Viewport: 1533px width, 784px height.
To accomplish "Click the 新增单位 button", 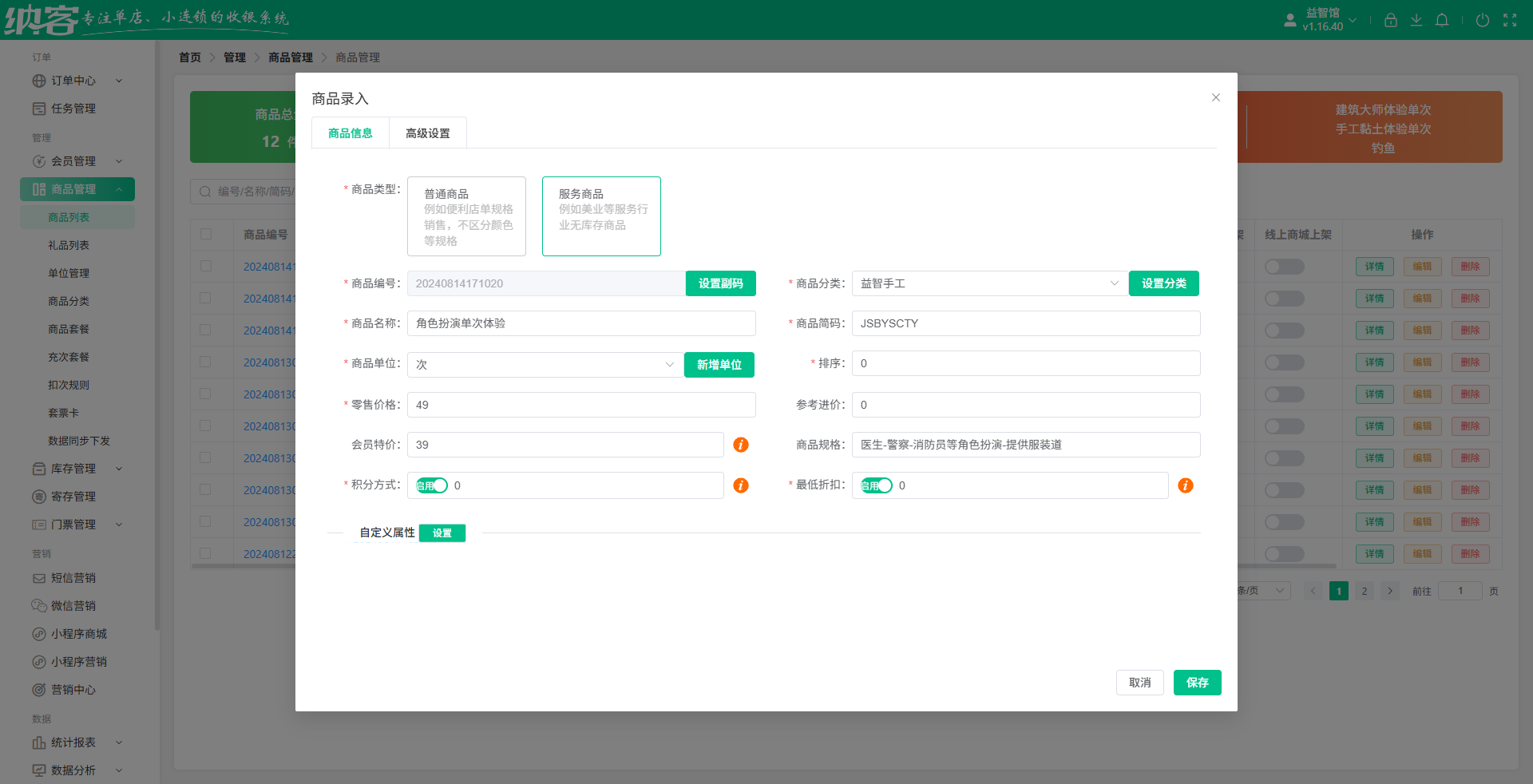I will tap(719, 365).
